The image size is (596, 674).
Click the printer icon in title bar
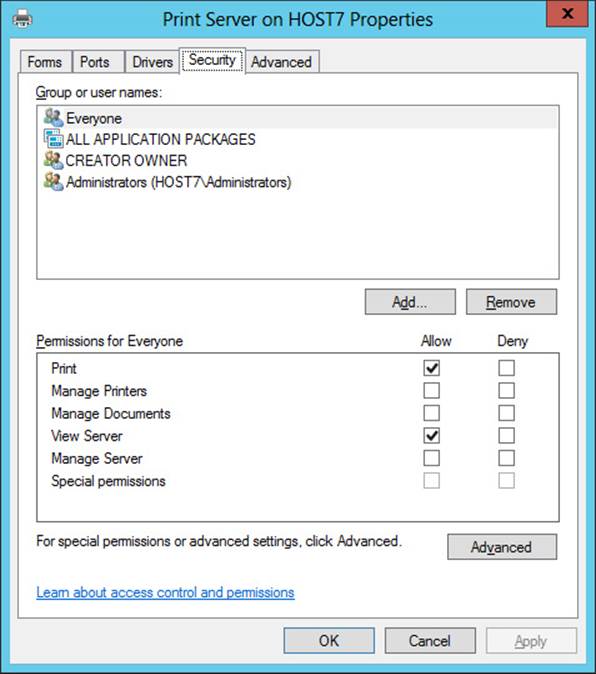click(x=22, y=19)
